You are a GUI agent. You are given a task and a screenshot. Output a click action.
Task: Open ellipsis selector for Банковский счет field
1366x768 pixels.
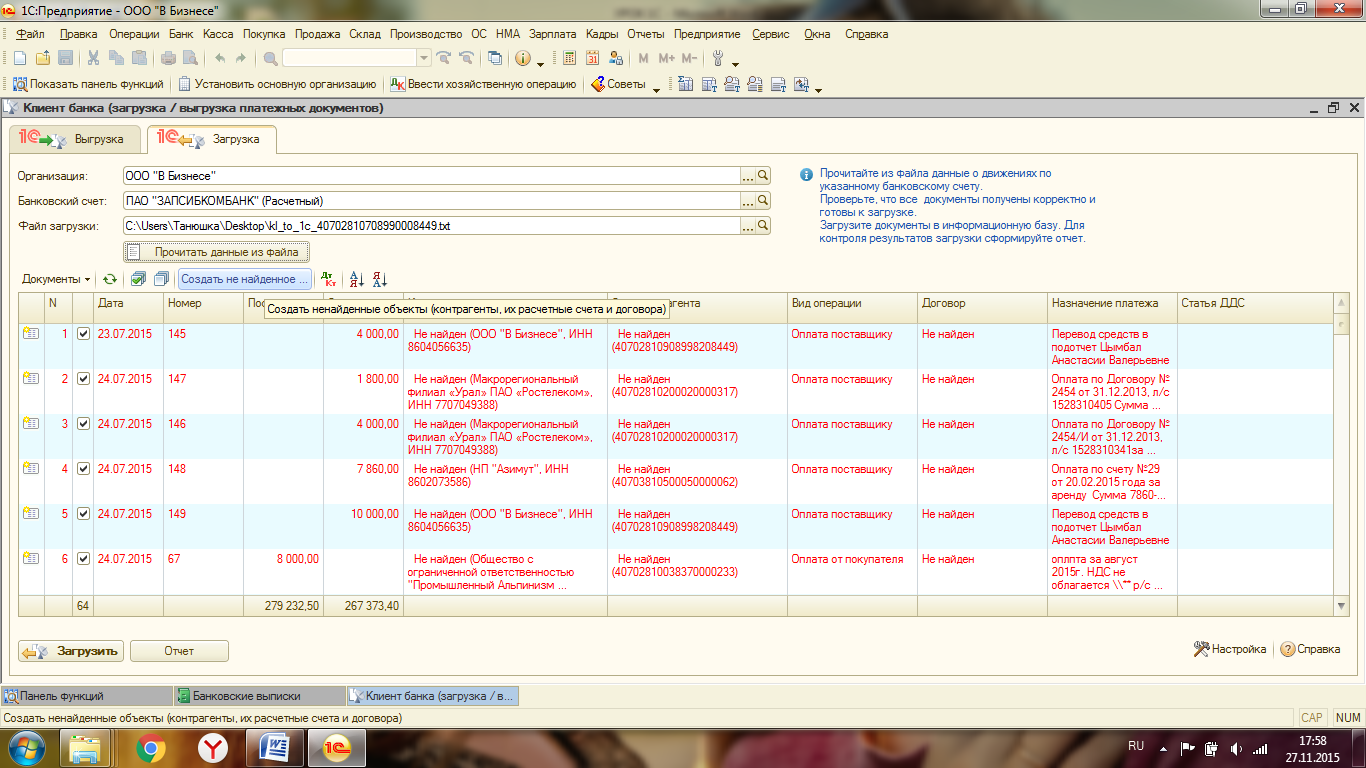pos(747,200)
